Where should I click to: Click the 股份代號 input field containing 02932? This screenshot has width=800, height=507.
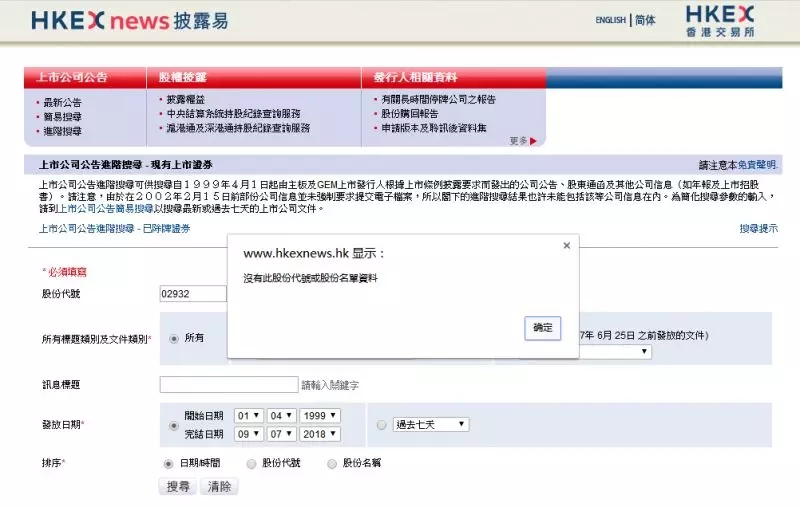[193, 294]
